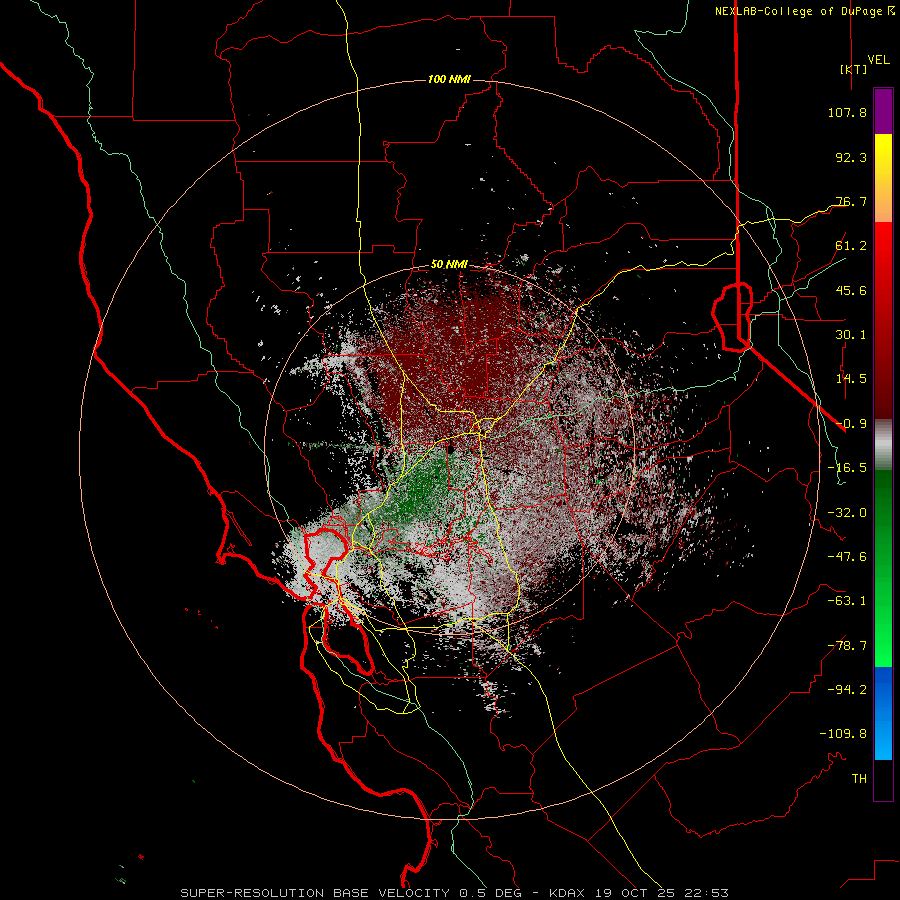This screenshot has height=900, width=900.
Task: Click the 30.1 scale value
Action: coord(851,335)
